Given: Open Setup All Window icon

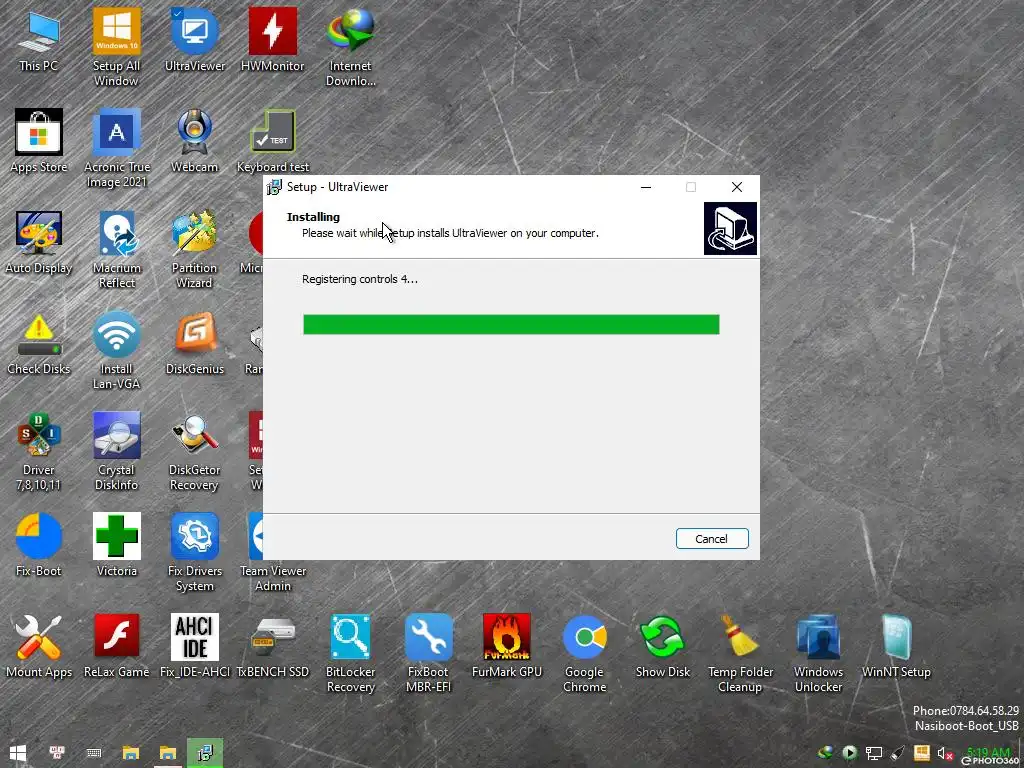Looking at the screenshot, I should pyautogui.click(x=116, y=47).
